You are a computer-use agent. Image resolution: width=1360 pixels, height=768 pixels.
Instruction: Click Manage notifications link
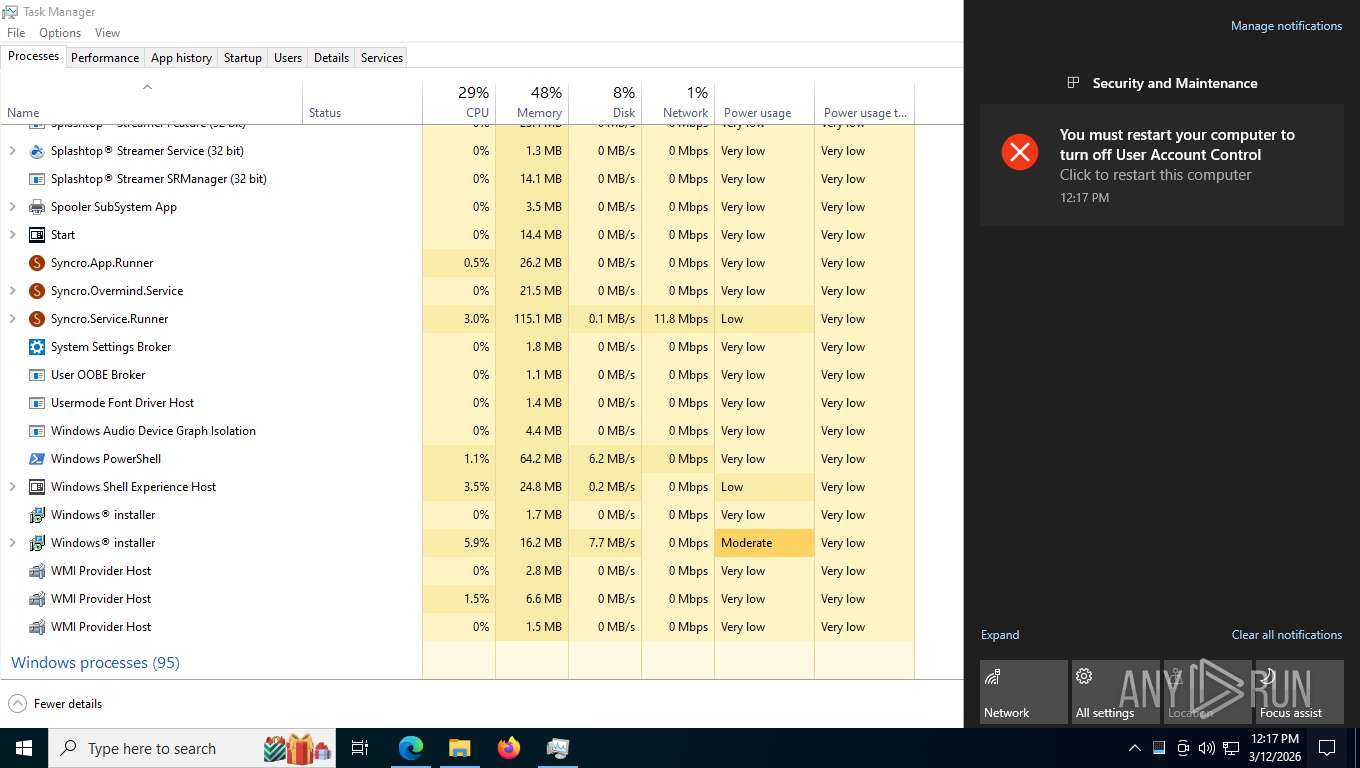(1286, 26)
